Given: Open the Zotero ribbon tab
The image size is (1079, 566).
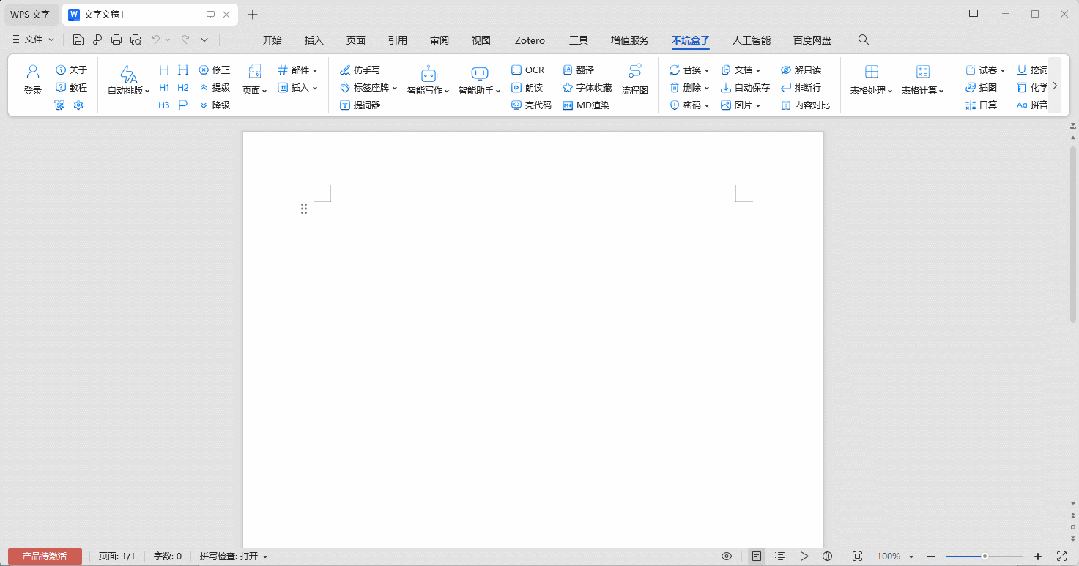Looking at the screenshot, I should coord(530,41).
